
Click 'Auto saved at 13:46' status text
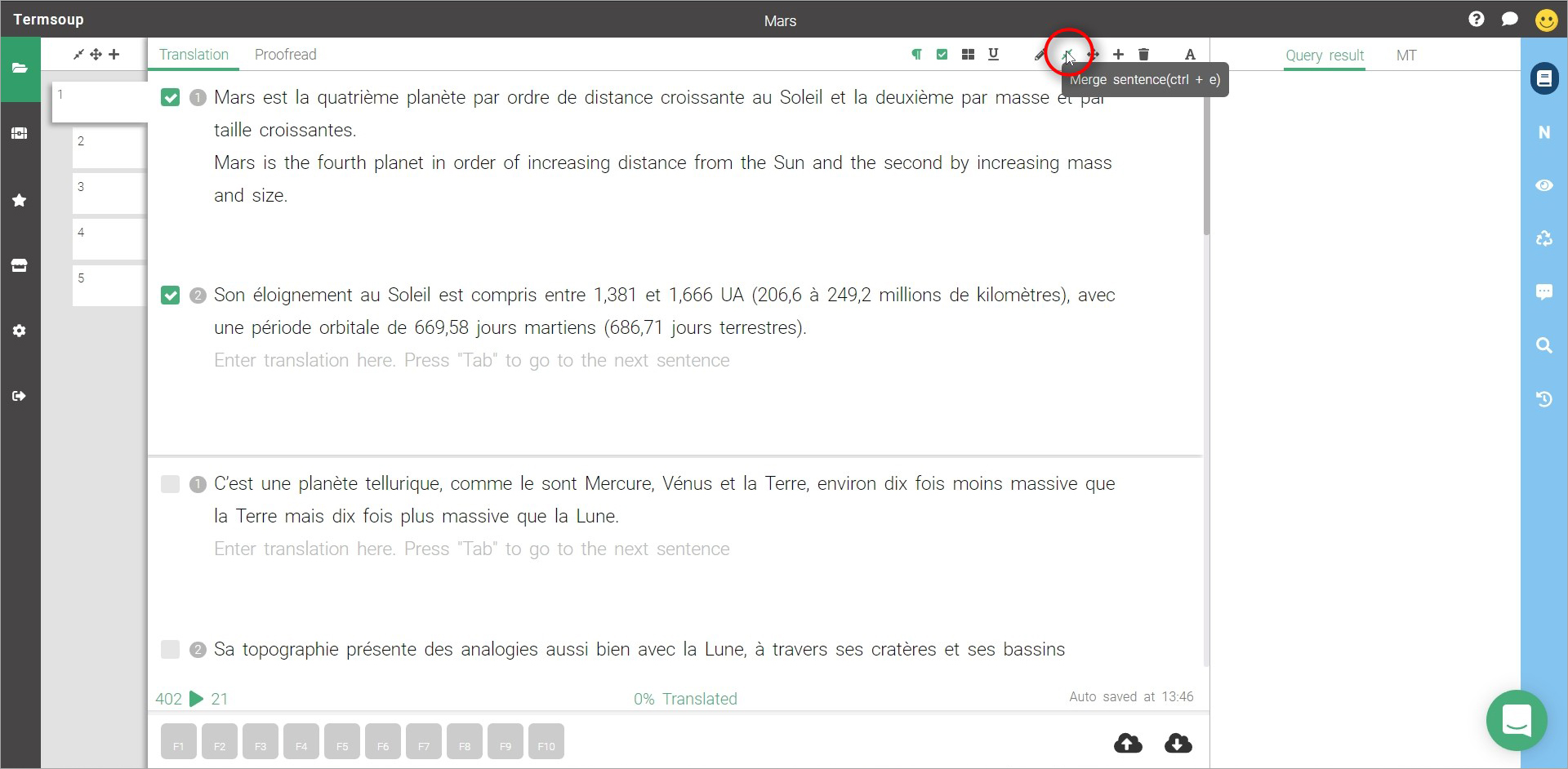[1131, 696]
